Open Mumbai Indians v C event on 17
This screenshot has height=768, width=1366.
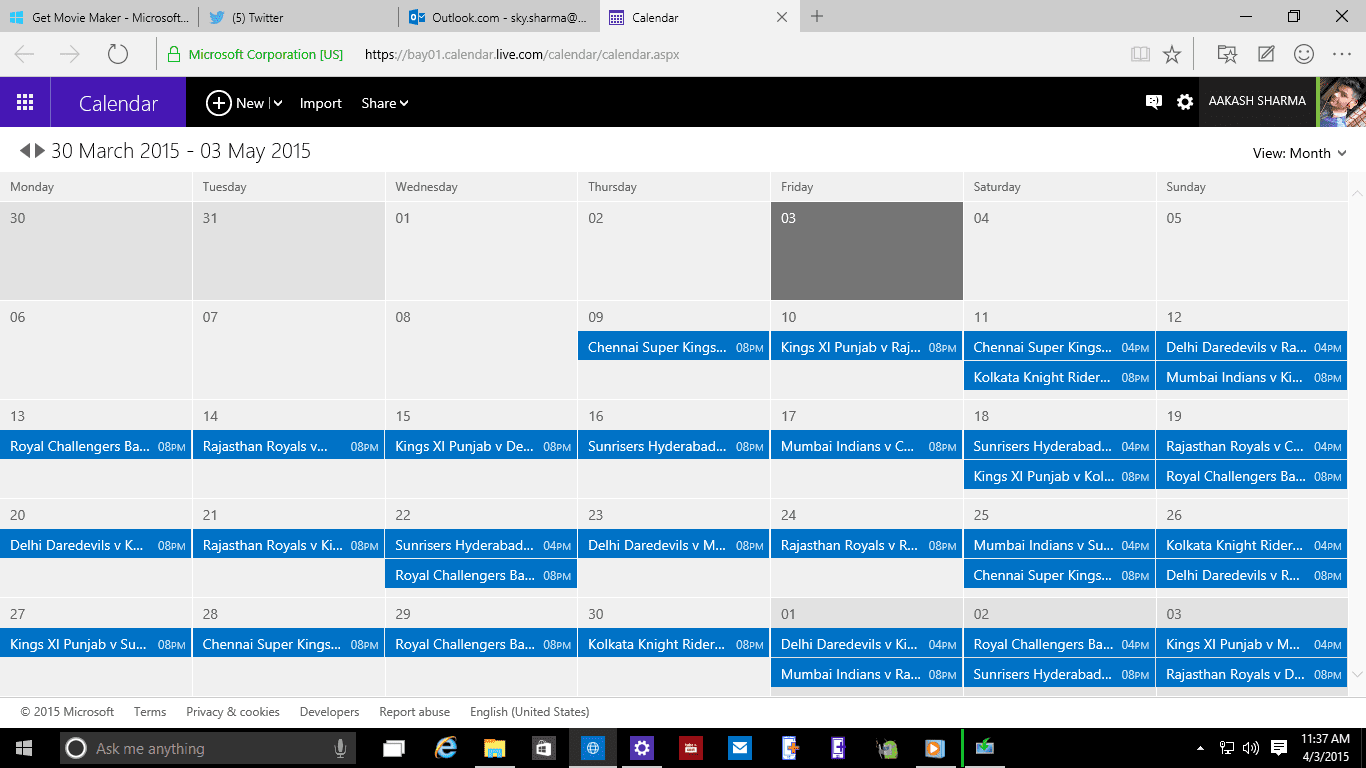[867, 446]
